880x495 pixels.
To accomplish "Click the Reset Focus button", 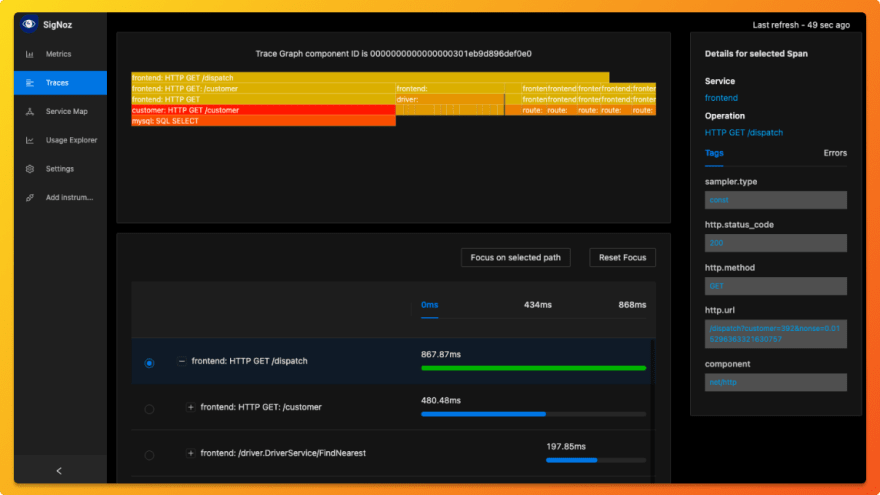I will tap(622, 258).
